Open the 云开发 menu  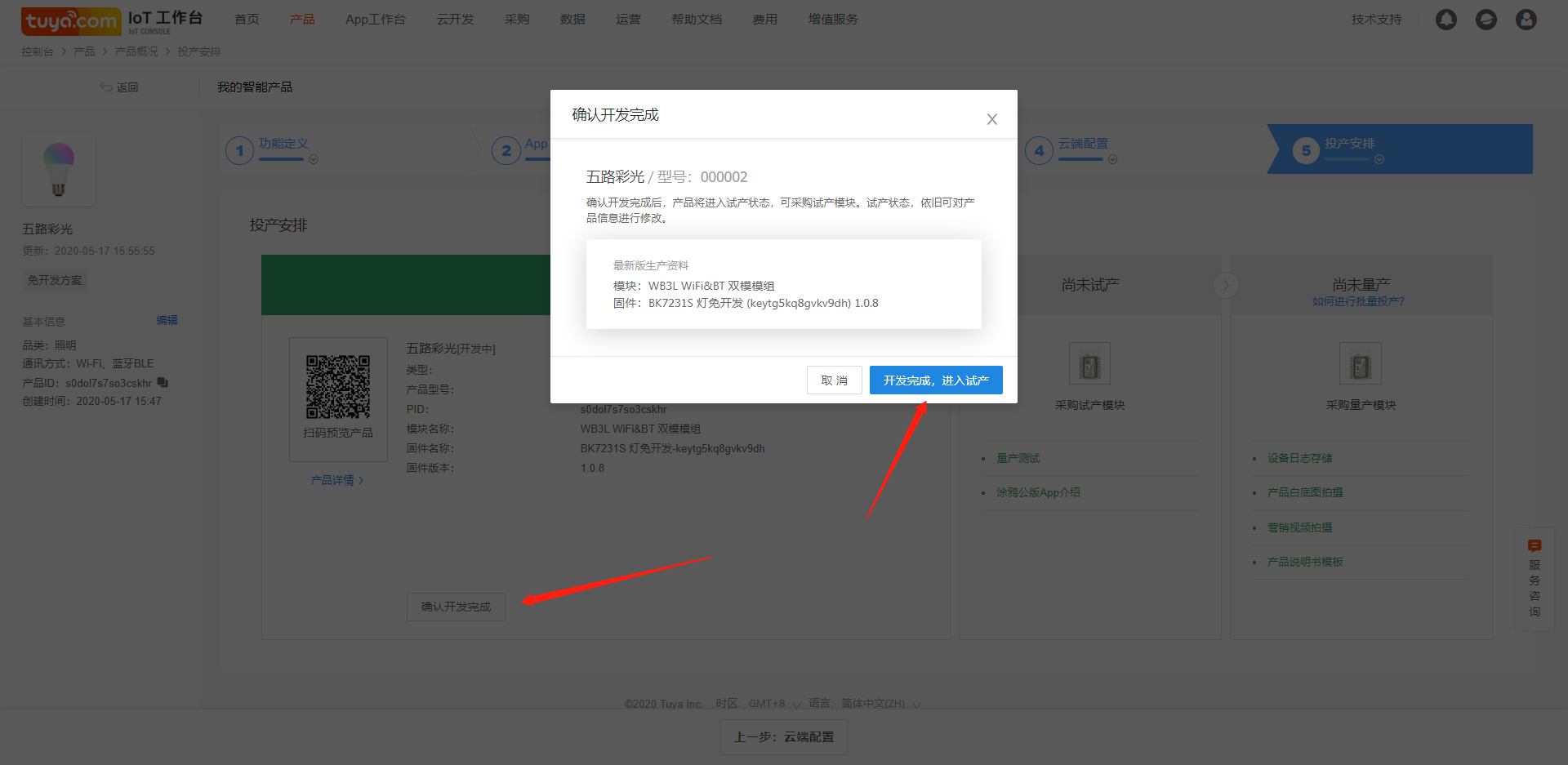(x=455, y=19)
